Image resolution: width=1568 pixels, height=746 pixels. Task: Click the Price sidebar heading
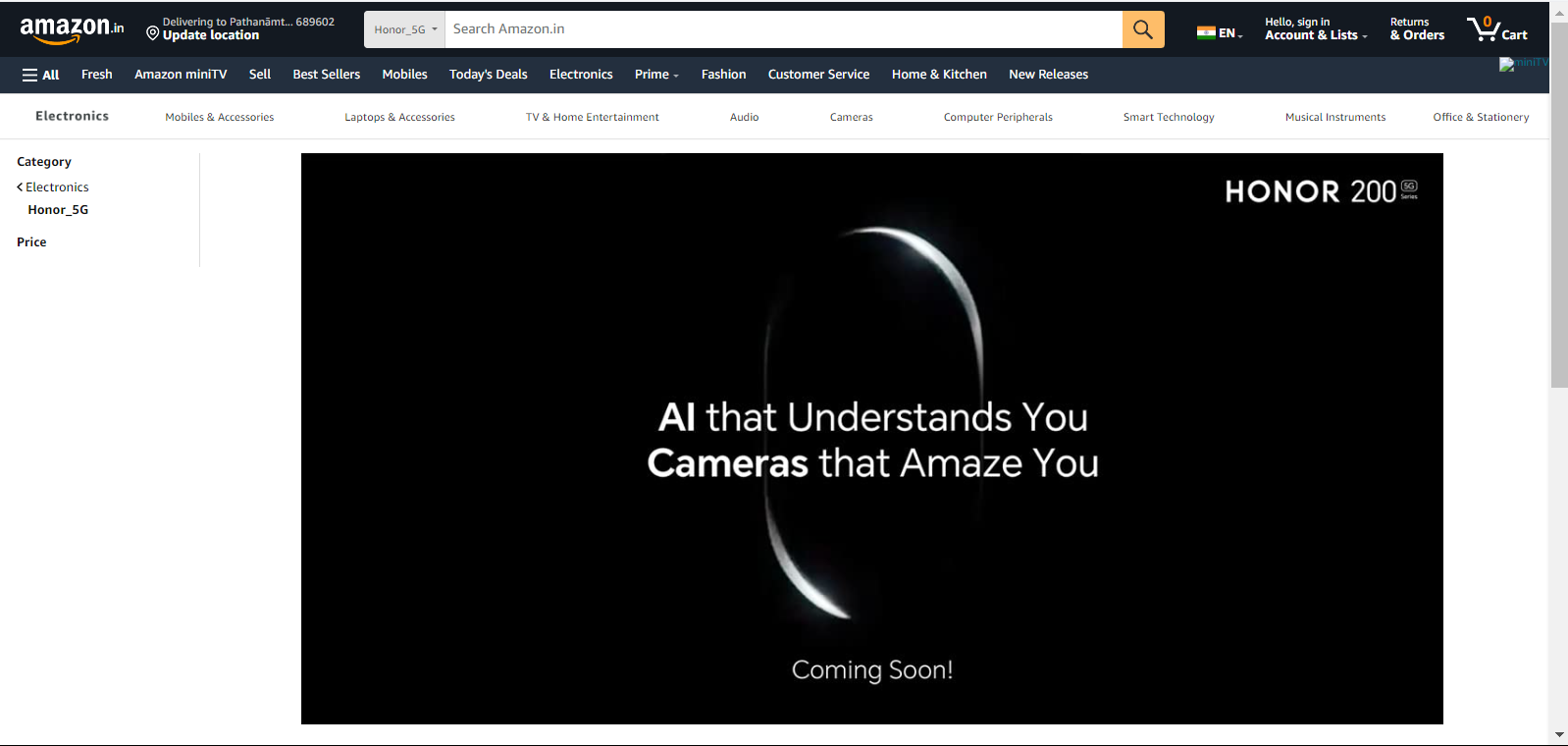click(x=31, y=242)
